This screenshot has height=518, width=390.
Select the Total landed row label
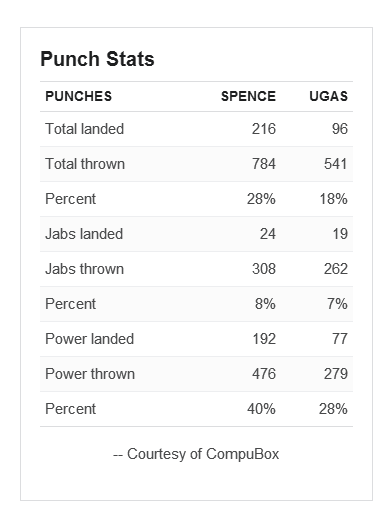[x=85, y=129]
